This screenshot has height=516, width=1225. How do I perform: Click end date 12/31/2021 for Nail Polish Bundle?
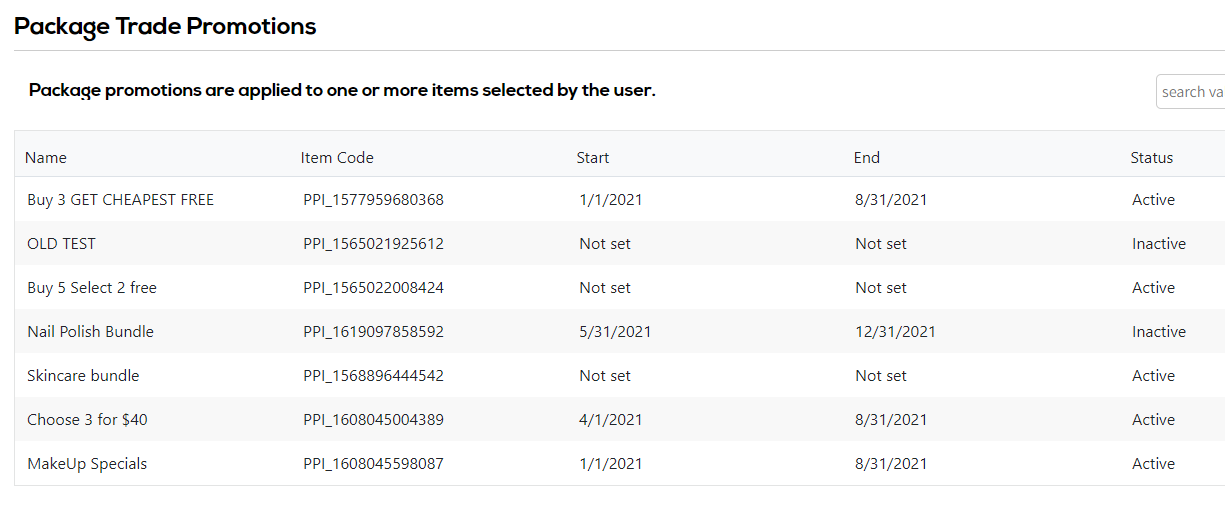895,331
